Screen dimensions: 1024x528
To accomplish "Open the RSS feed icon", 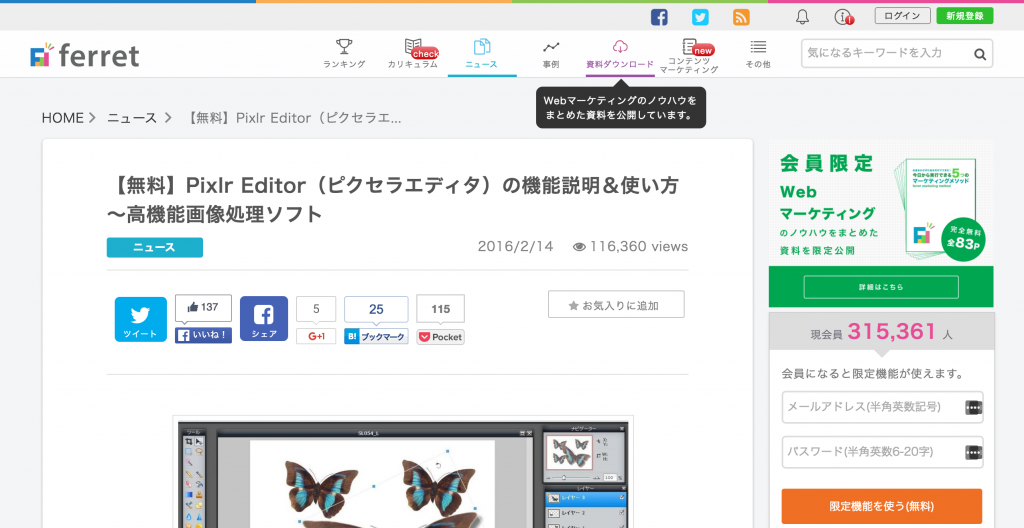I will (x=741, y=17).
